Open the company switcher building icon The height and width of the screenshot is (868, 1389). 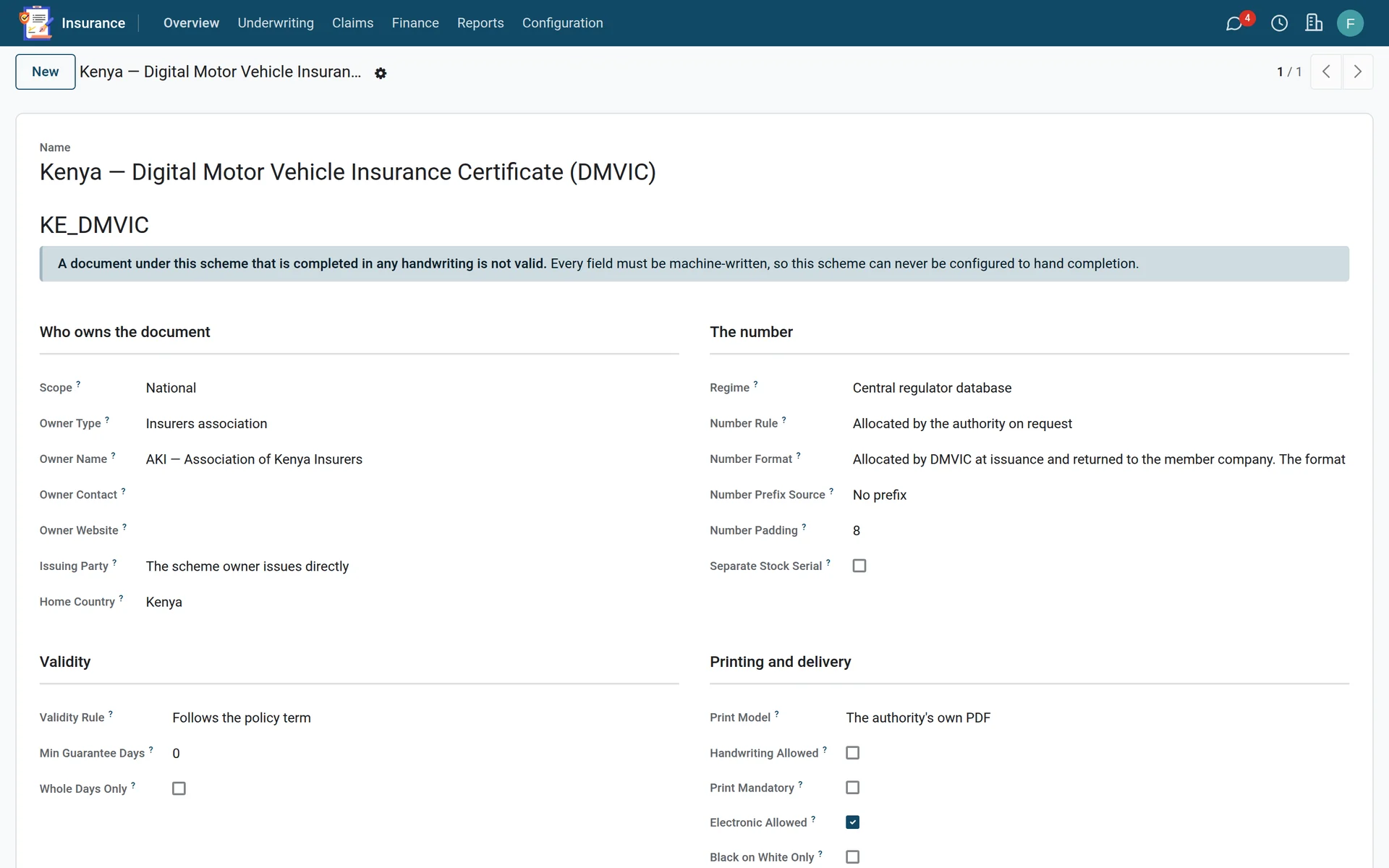click(x=1314, y=23)
